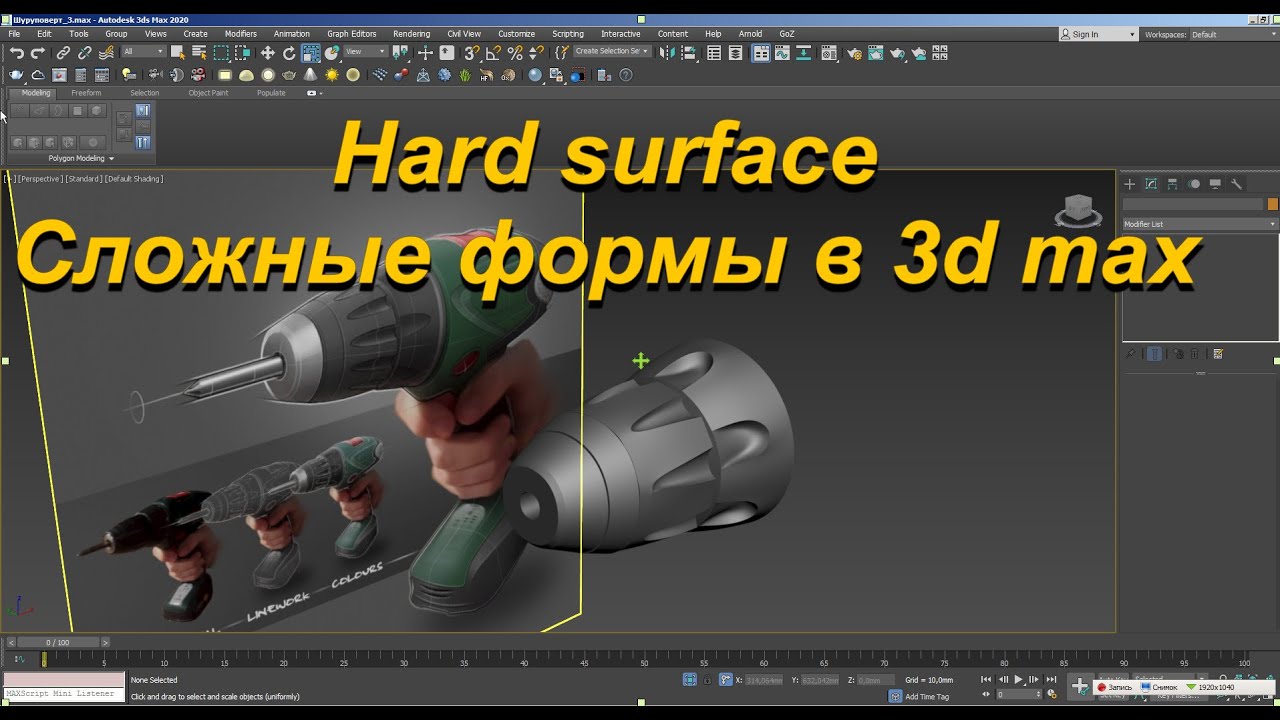Click the current frame number field
This screenshot has width=1280, height=720.
point(1019,694)
